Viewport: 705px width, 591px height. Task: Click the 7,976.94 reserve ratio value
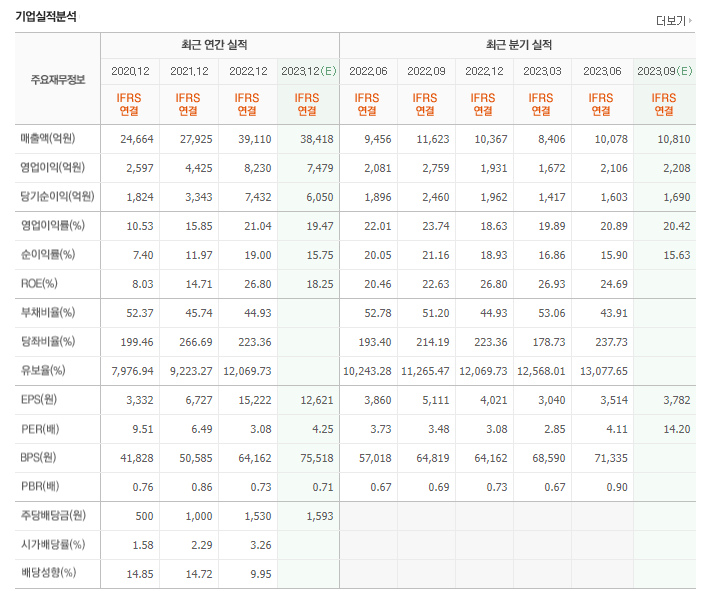tap(132, 372)
